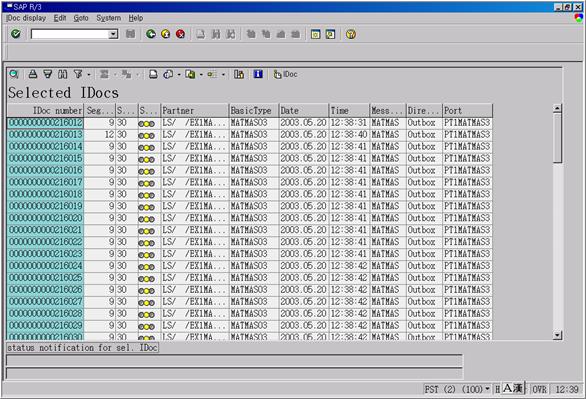Image resolution: width=586 pixels, height=399 pixels.
Task: Click the Sort Descending icon
Action: tap(47, 74)
